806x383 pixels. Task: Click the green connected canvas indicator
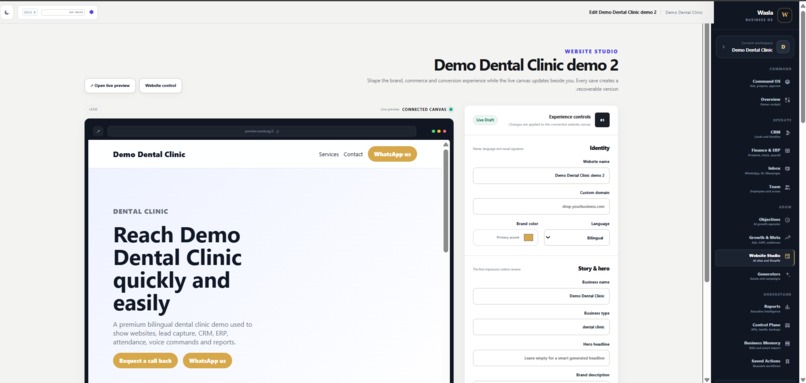click(x=451, y=109)
